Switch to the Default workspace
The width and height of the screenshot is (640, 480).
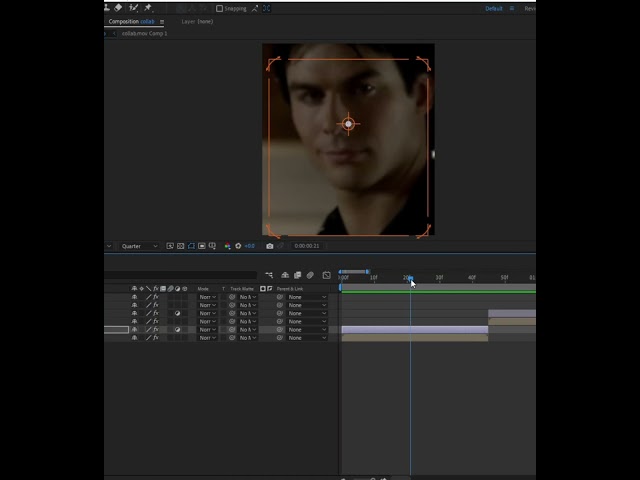point(493,9)
